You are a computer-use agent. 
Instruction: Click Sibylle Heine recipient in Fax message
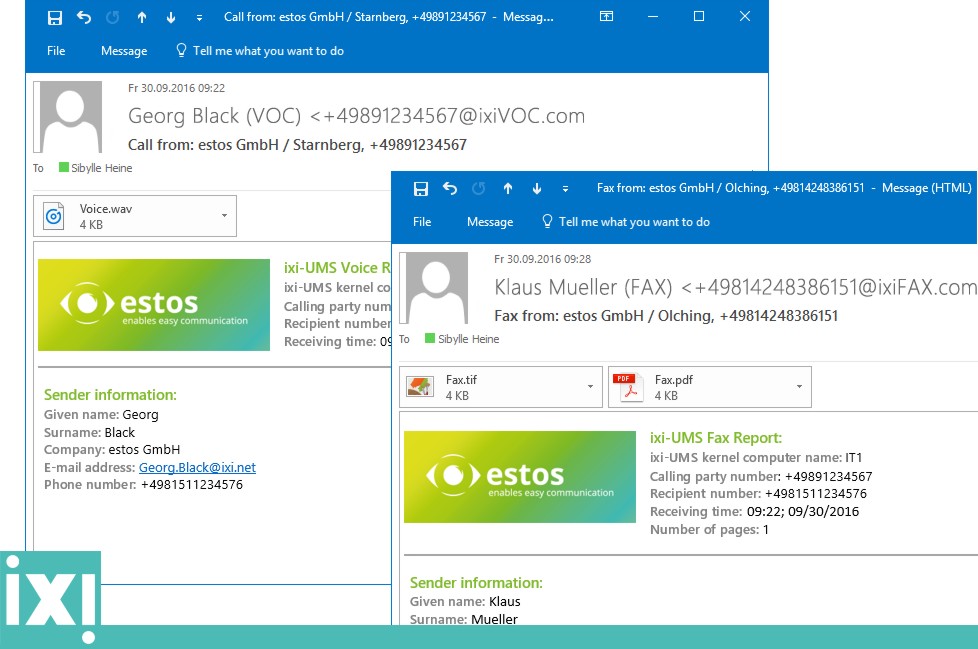click(468, 339)
